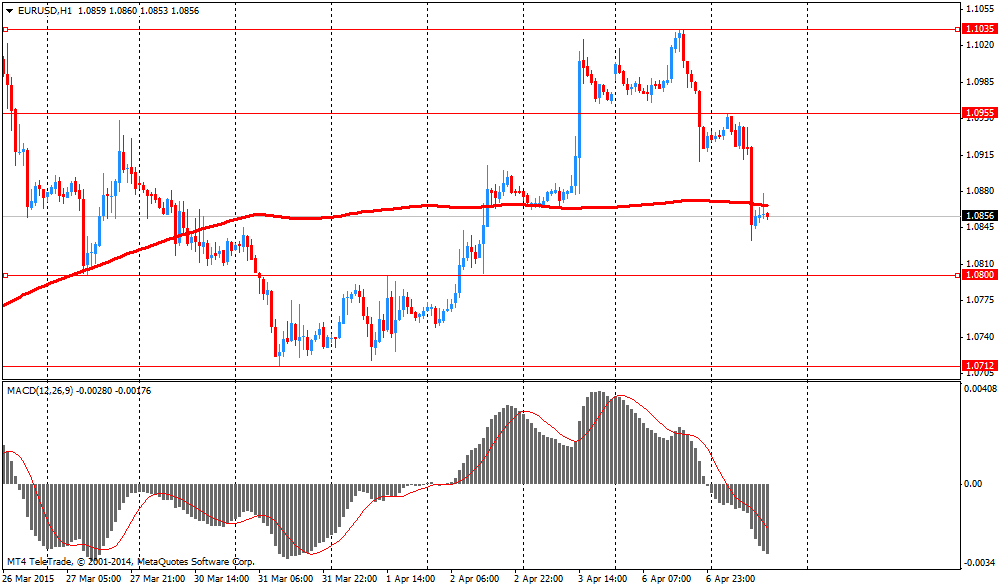
Task: Select the right handle of the 1.1035 line
Action: (x=957, y=29)
